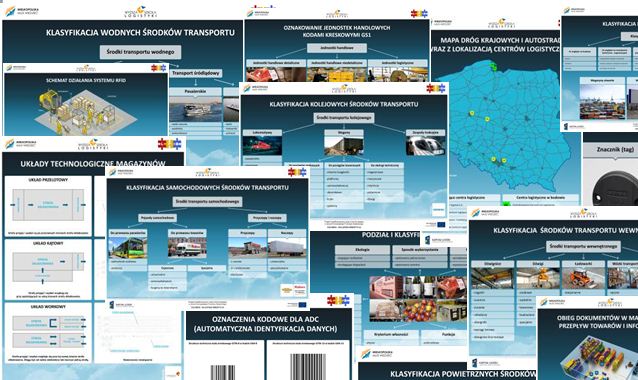Viewport: 638px width, 380px height.
Task: Click the 'Układ przelotowy' warehouse diagram
Action: point(48,205)
